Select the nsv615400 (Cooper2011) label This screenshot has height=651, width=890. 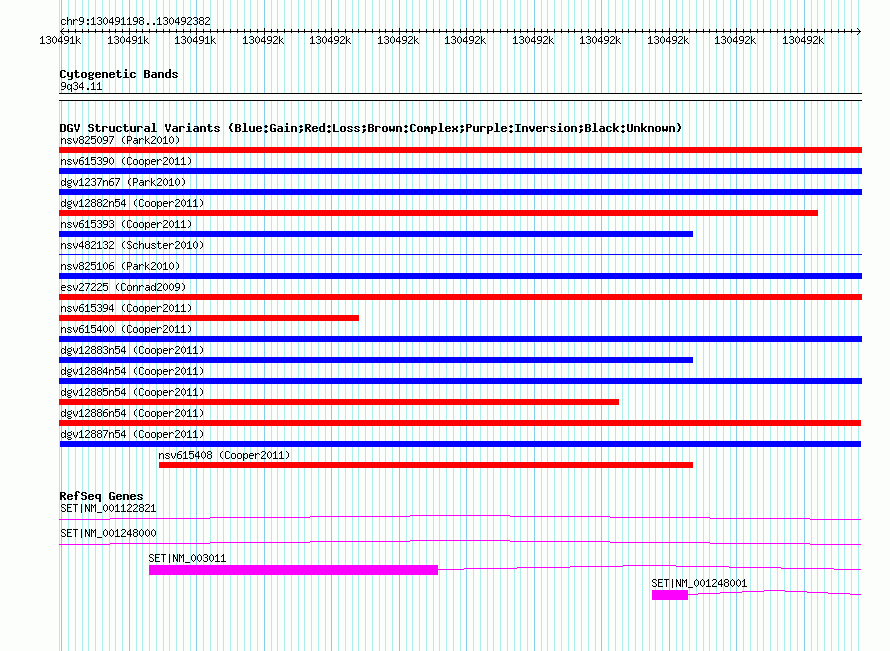coord(126,329)
